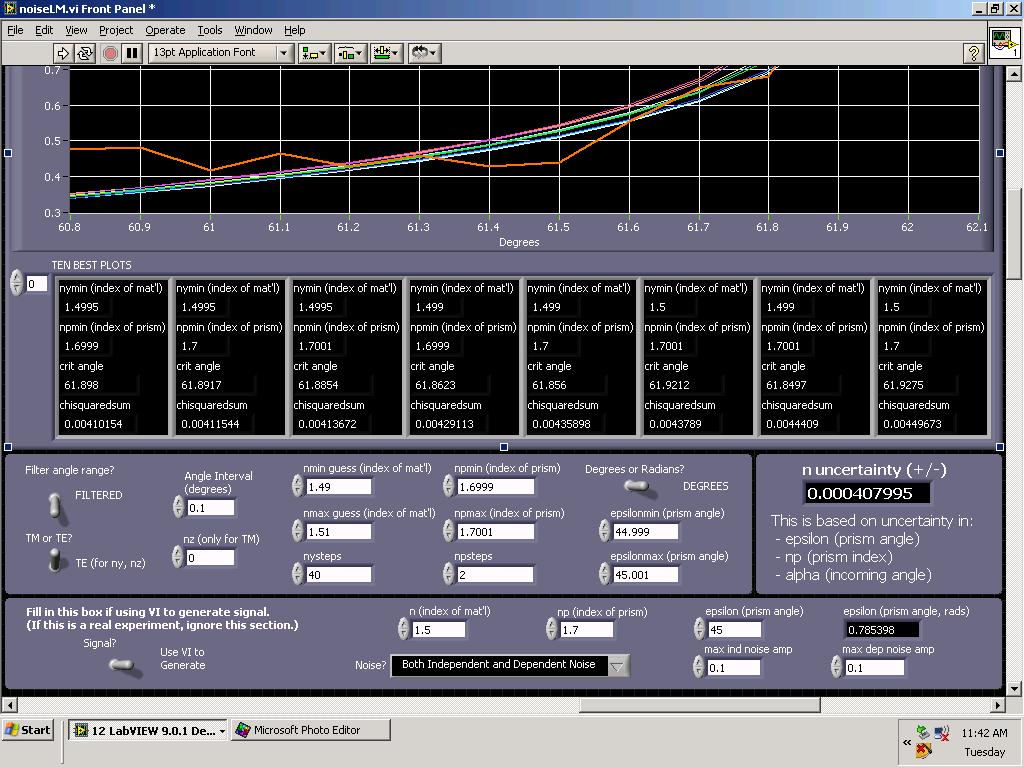Viewport: 1024px width, 768px height.
Task: Open the Reorder tool
Action: [x=424, y=53]
